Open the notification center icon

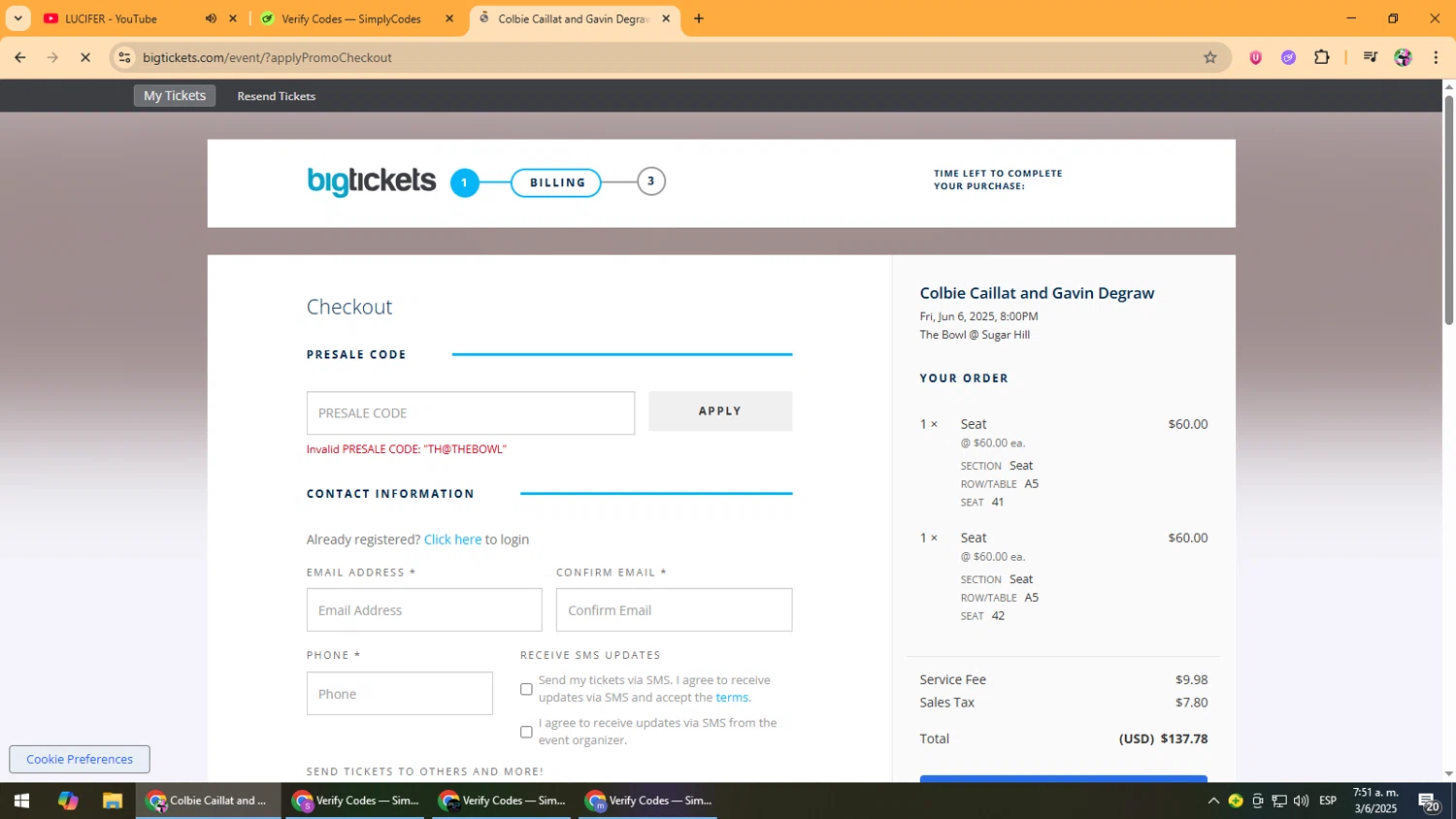[1428, 802]
